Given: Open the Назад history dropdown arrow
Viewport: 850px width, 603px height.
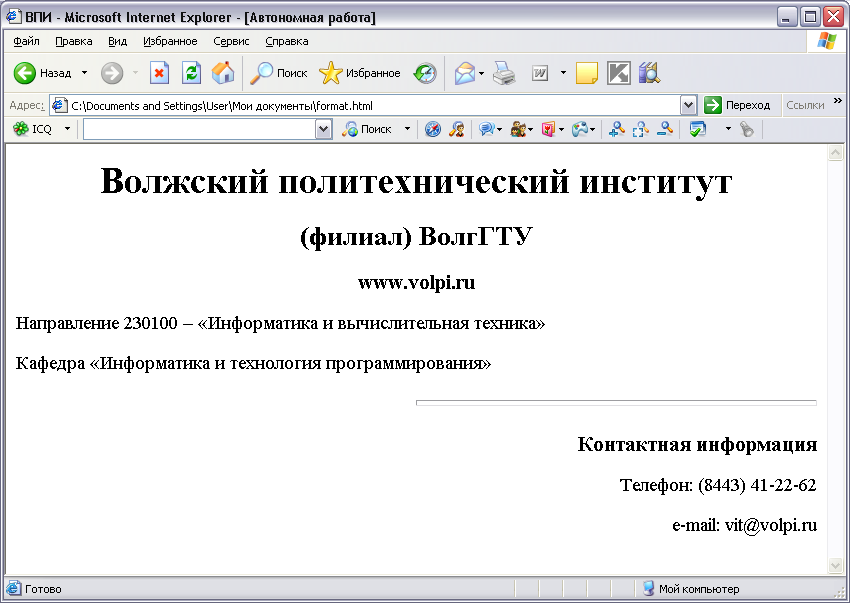Looking at the screenshot, I should [85, 73].
